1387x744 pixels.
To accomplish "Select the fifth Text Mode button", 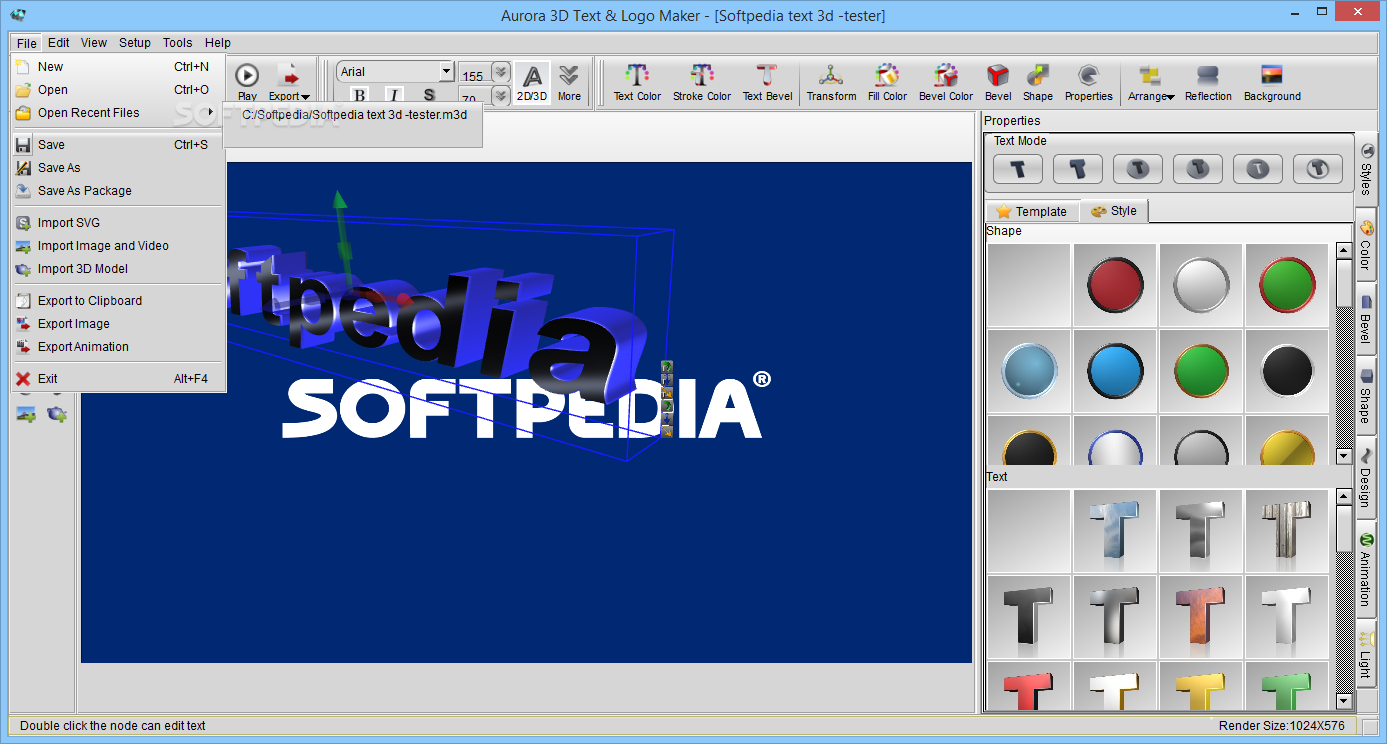I will [x=1258, y=169].
